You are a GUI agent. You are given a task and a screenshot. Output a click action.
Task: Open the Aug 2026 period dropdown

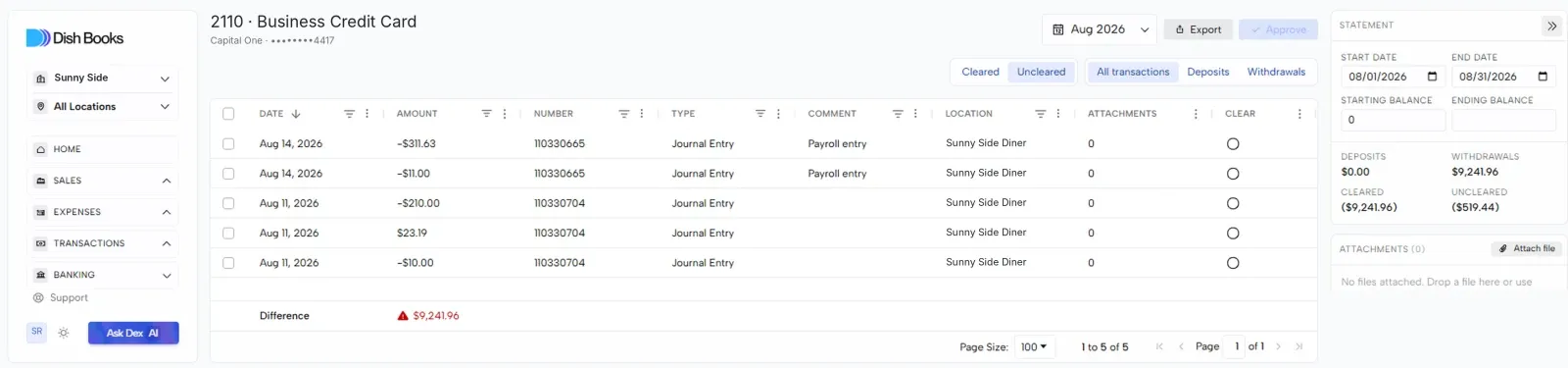point(1100,29)
